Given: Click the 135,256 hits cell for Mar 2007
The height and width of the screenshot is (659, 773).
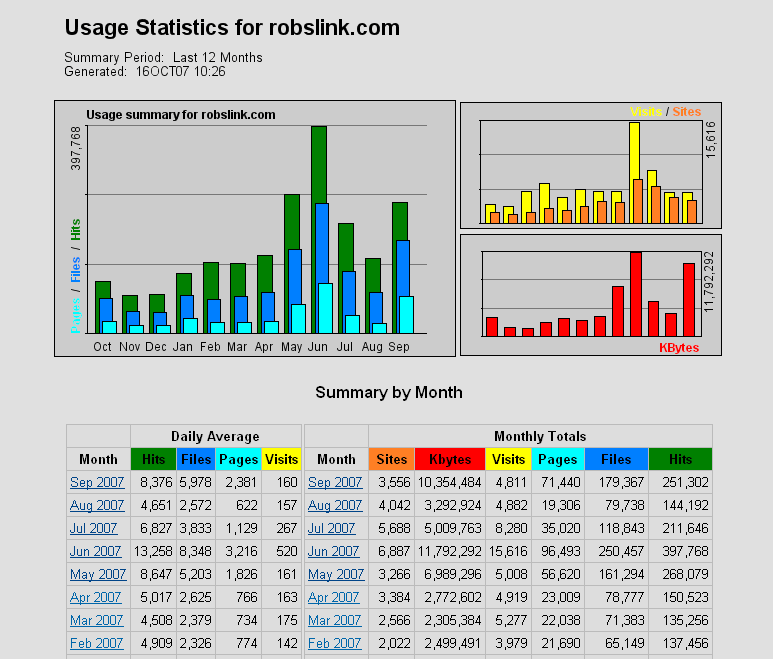Looking at the screenshot, I should tap(680, 620).
